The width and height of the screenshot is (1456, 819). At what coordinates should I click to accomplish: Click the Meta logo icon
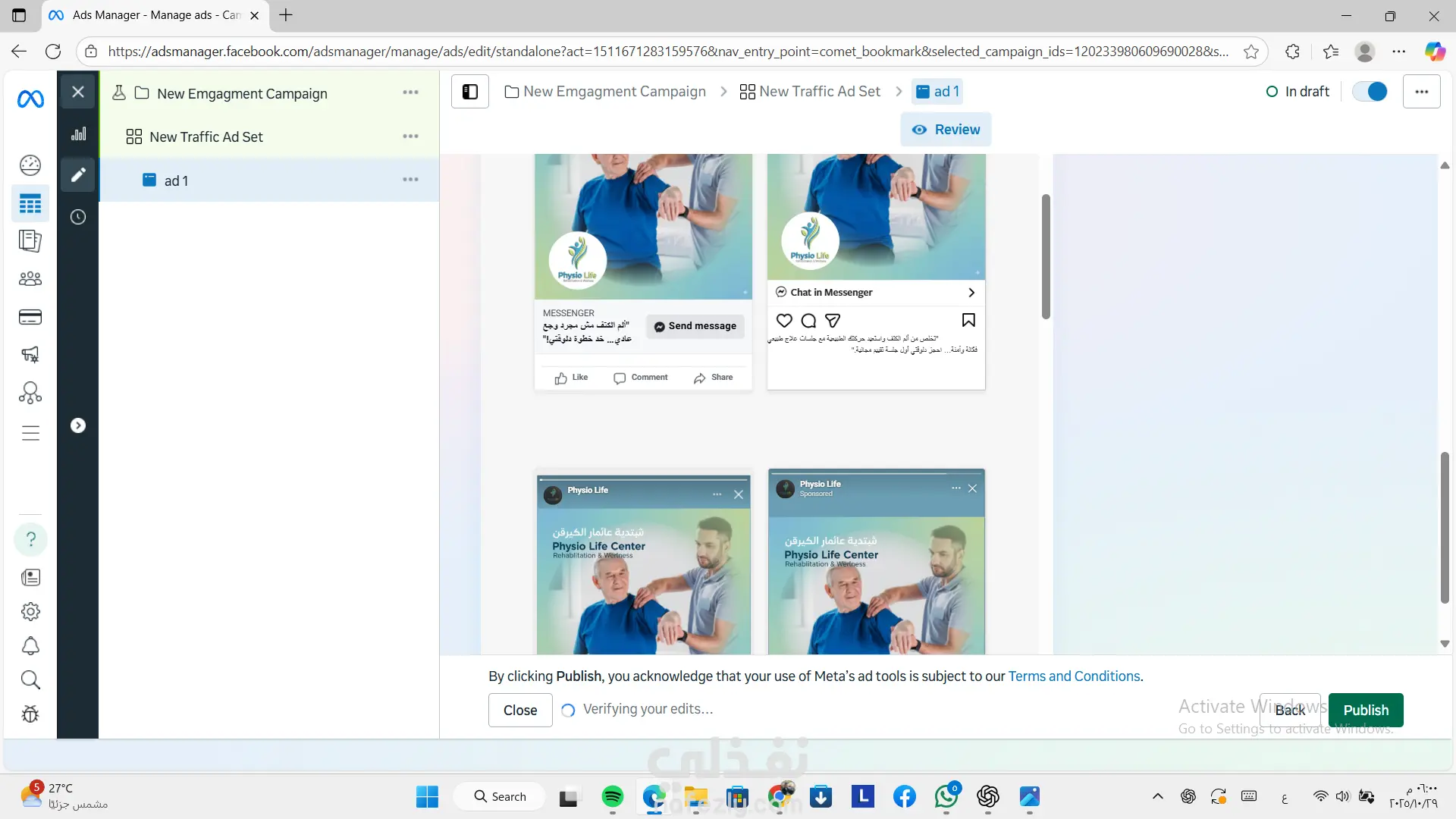(30, 99)
